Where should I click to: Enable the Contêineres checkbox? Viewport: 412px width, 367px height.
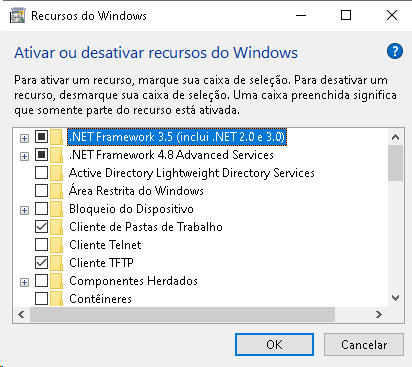[41, 298]
